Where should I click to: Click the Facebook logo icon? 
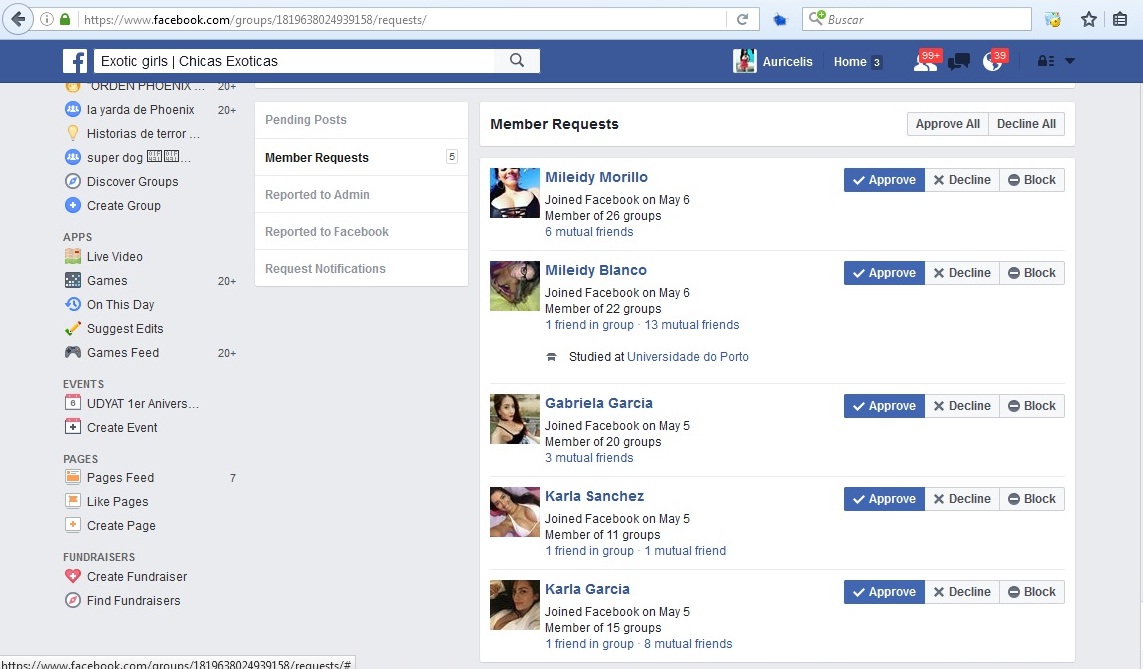coord(75,61)
